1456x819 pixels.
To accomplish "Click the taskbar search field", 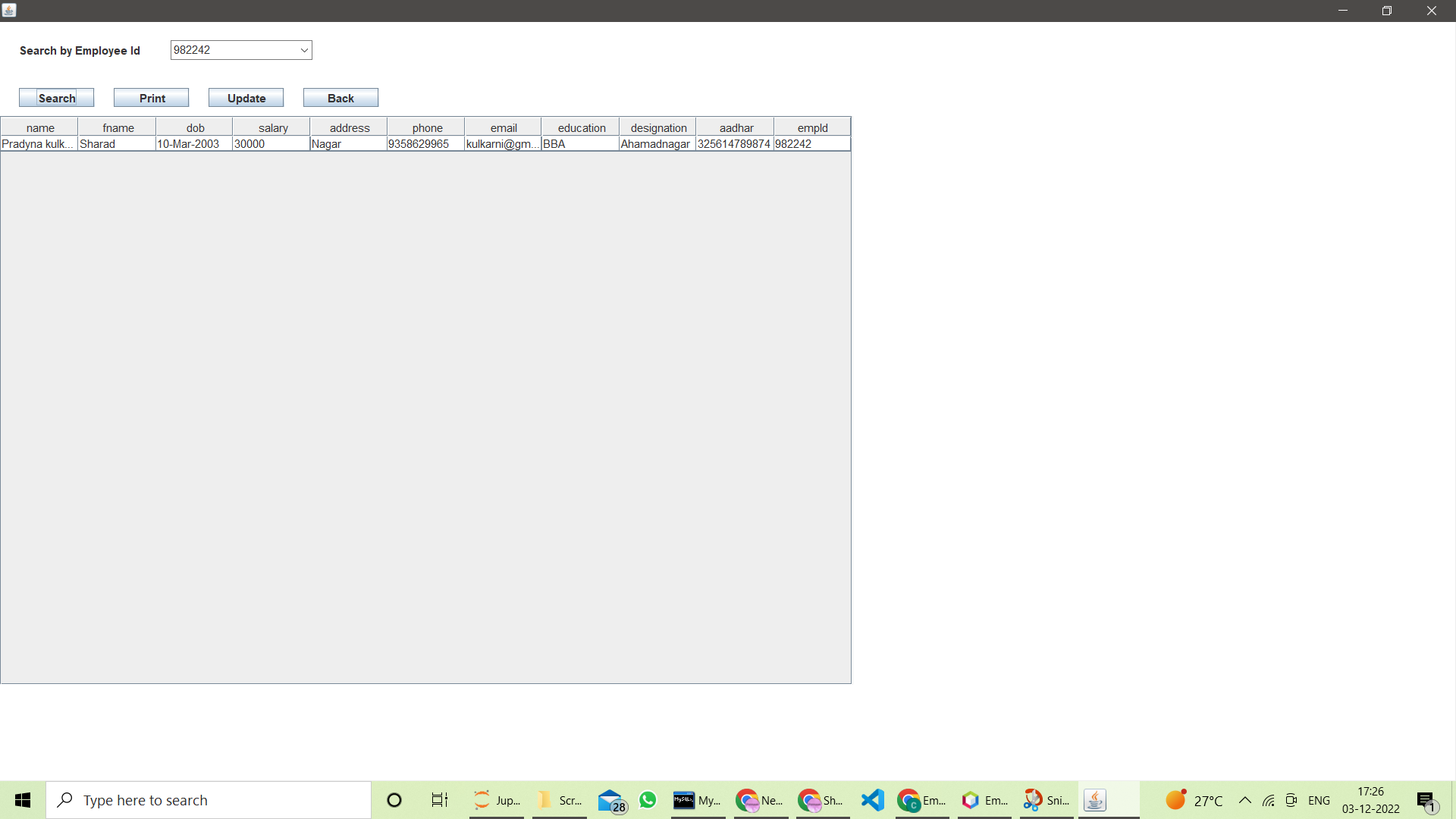I will pos(209,799).
